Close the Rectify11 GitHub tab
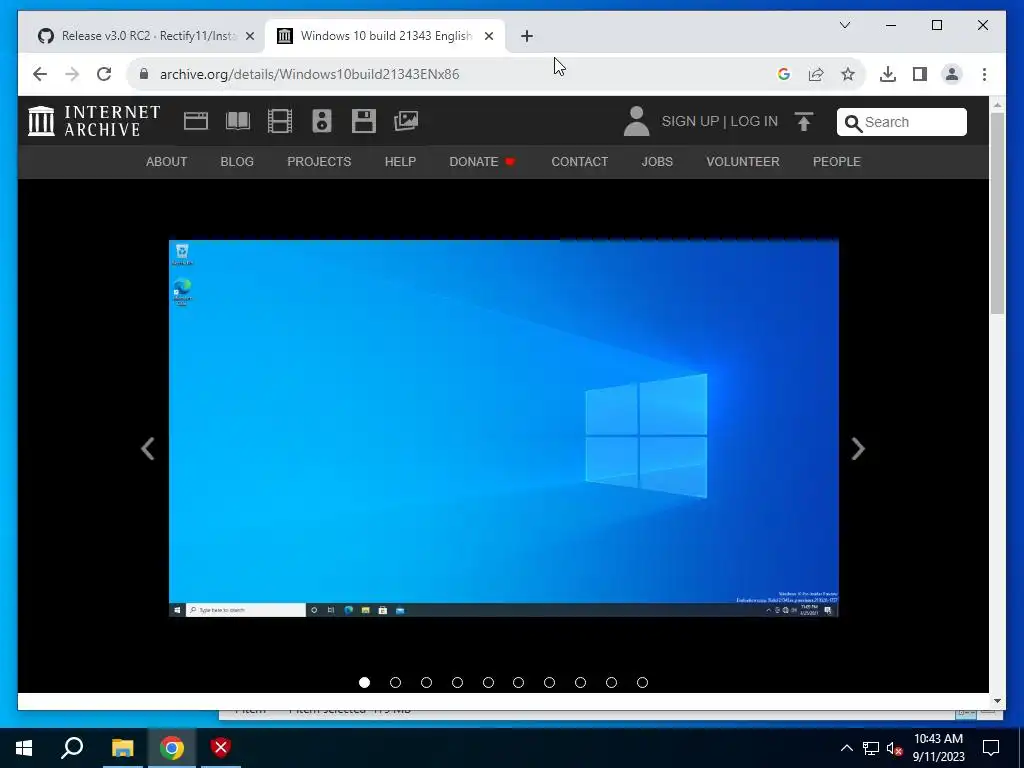 [x=249, y=36]
